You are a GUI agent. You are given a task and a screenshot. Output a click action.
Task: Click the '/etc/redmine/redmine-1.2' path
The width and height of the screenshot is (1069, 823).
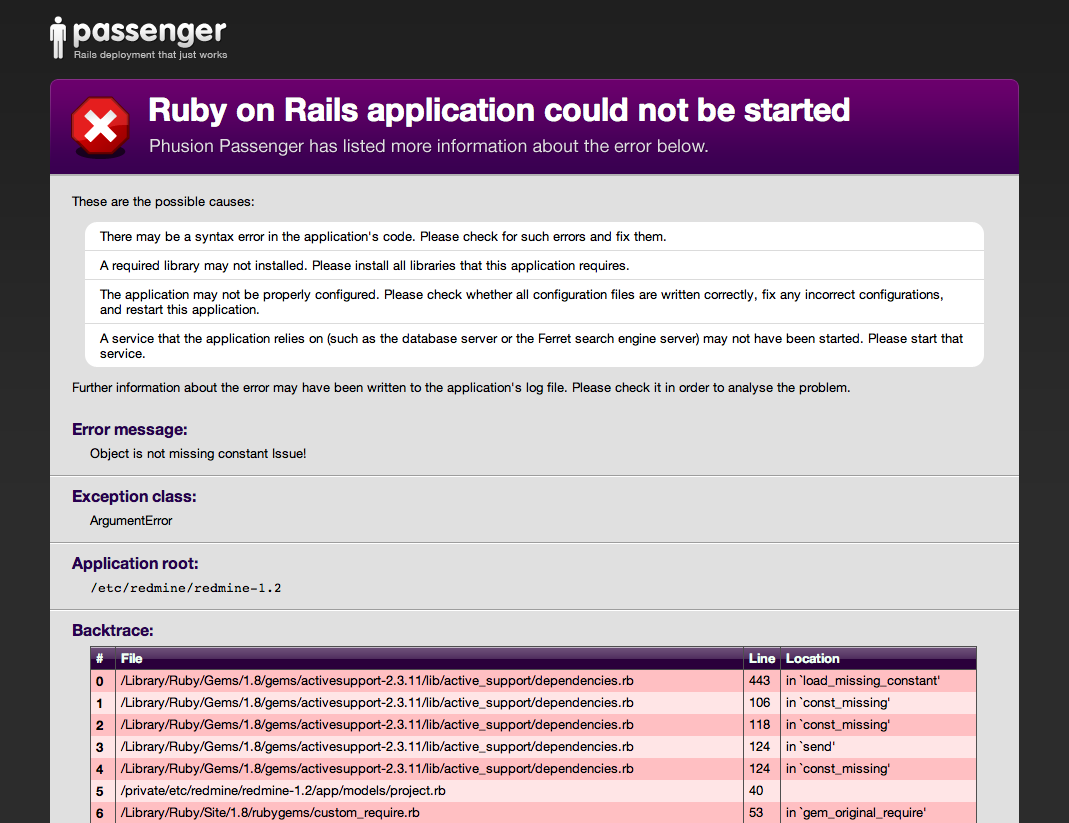185,588
